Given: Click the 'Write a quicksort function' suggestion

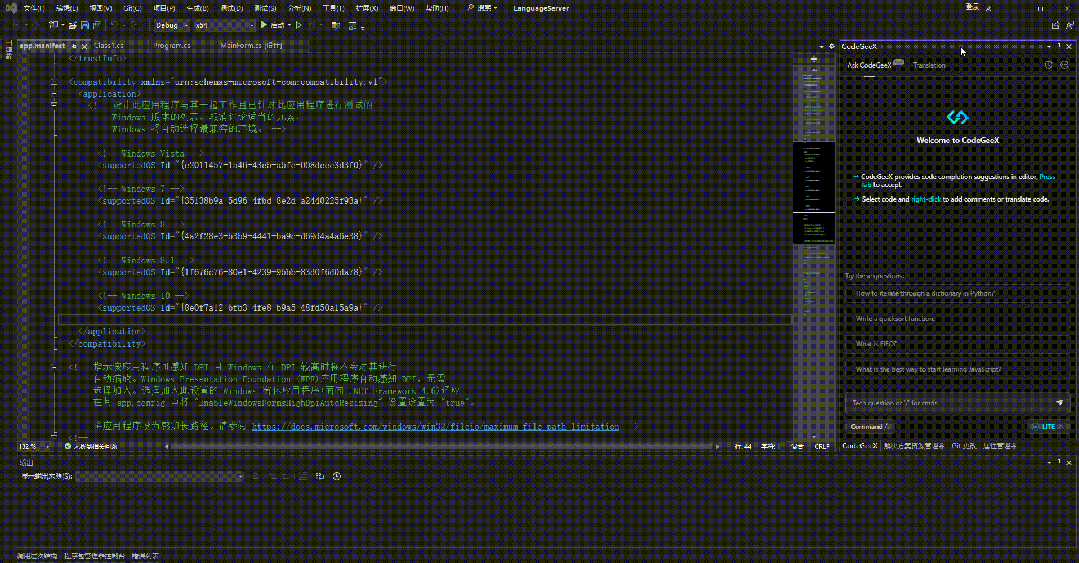Looking at the screenshot, I should pos(957,319).
